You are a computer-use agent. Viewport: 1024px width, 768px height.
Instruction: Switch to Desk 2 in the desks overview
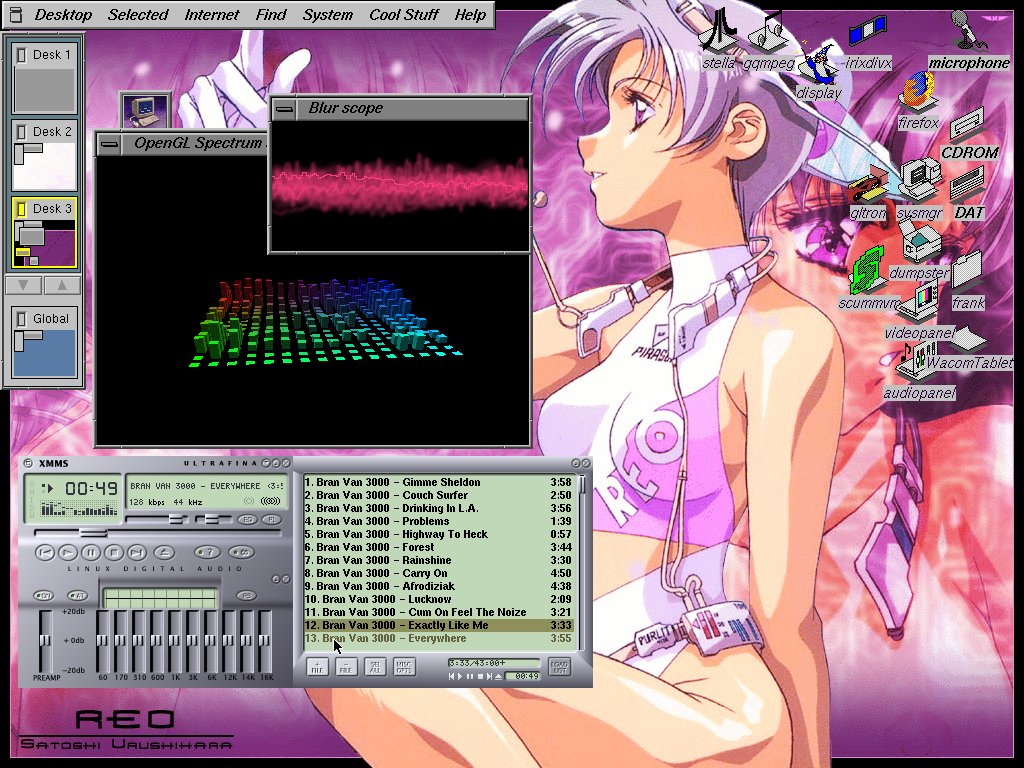click(44, 155)
